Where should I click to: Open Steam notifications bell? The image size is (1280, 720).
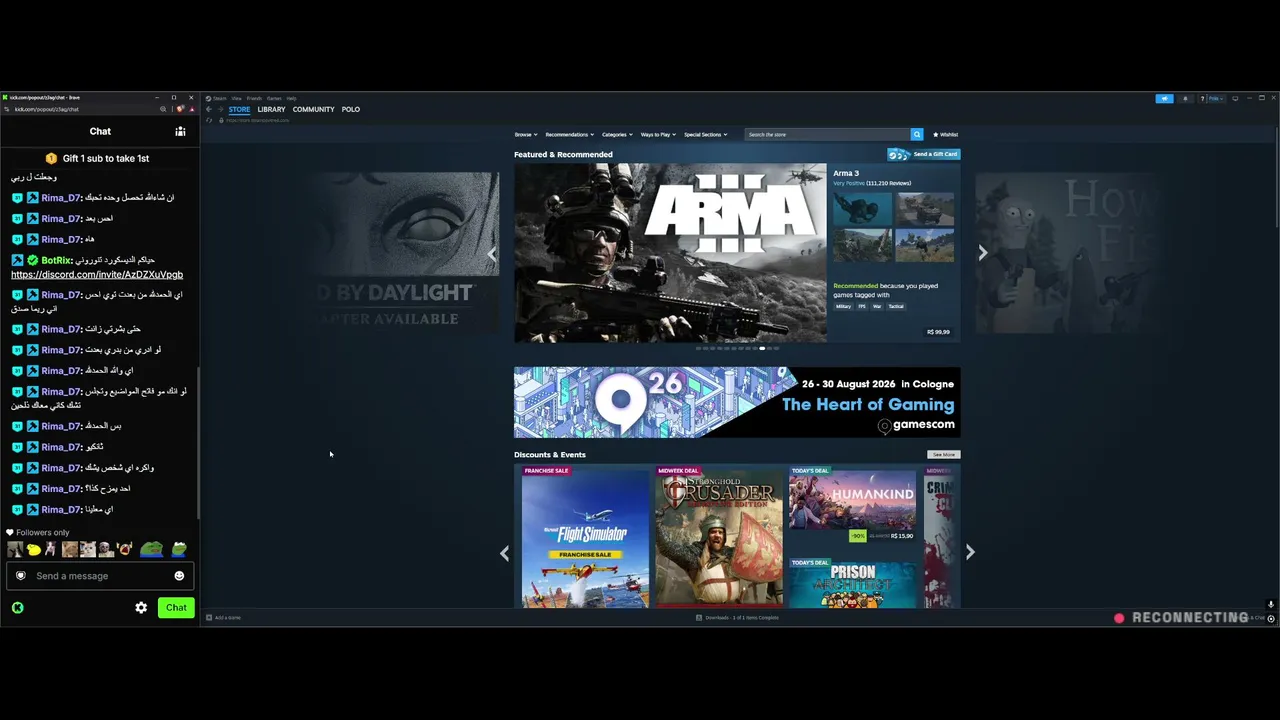(x=1186, y=98)
